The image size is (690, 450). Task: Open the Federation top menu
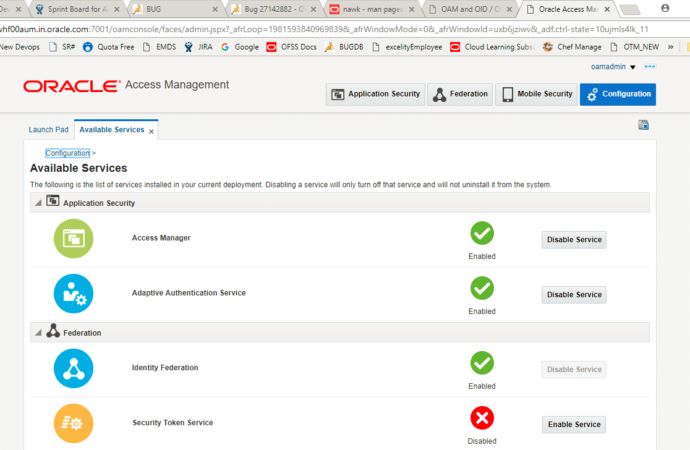click(460, 94)
